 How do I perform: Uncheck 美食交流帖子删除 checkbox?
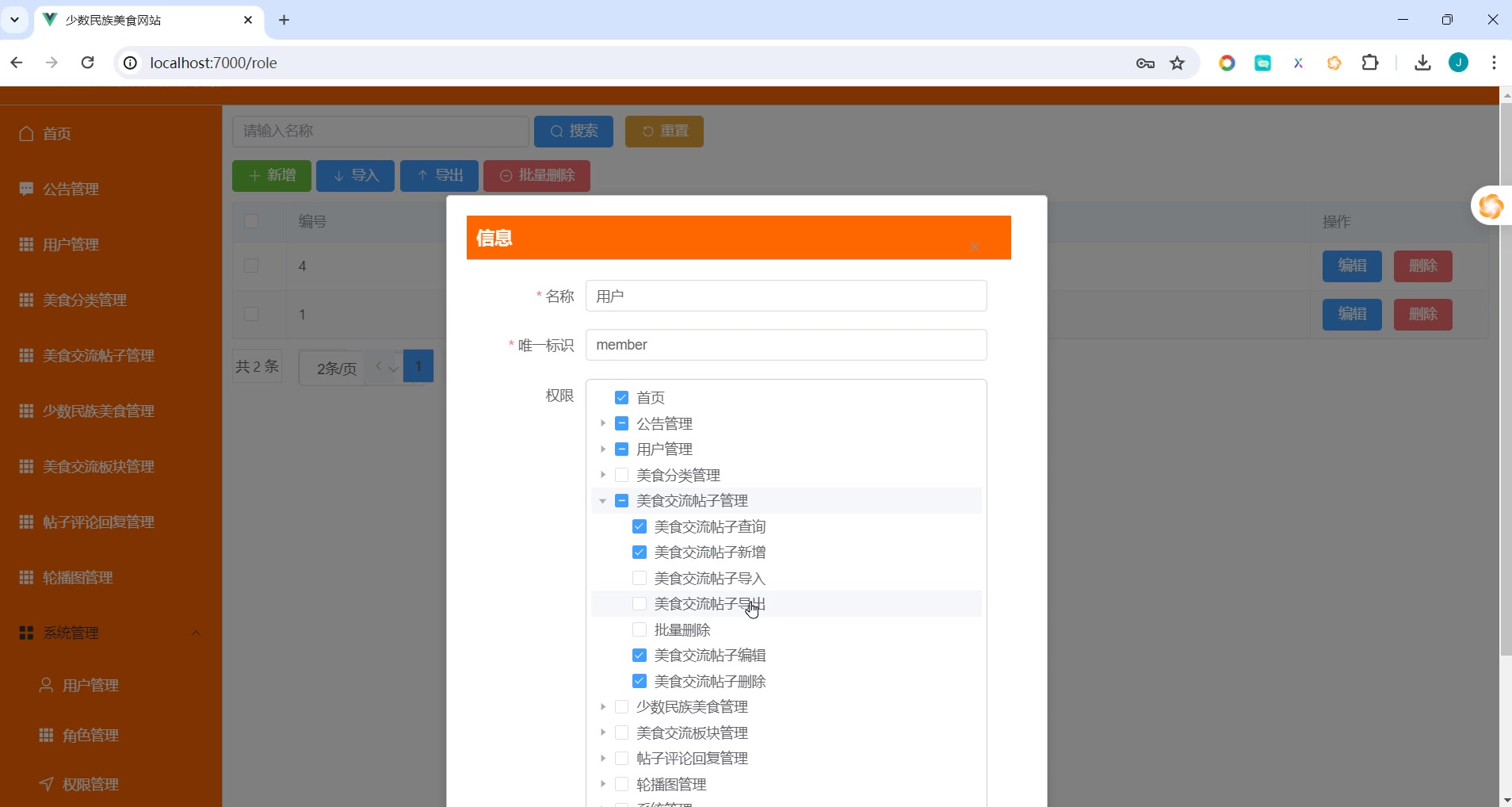640,681
